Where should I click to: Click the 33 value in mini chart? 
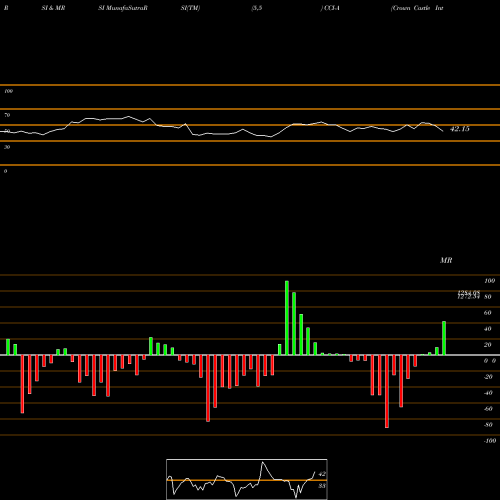(322, 486)
